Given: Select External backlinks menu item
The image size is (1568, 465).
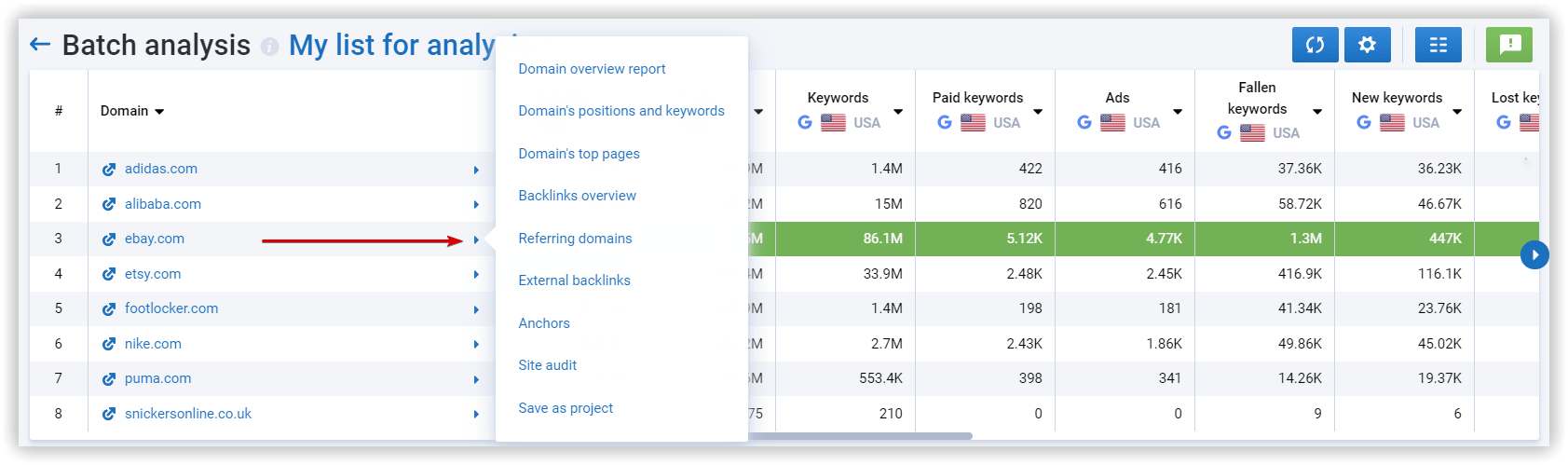Looking at the screenshot, I should click(x=574, y=280).
